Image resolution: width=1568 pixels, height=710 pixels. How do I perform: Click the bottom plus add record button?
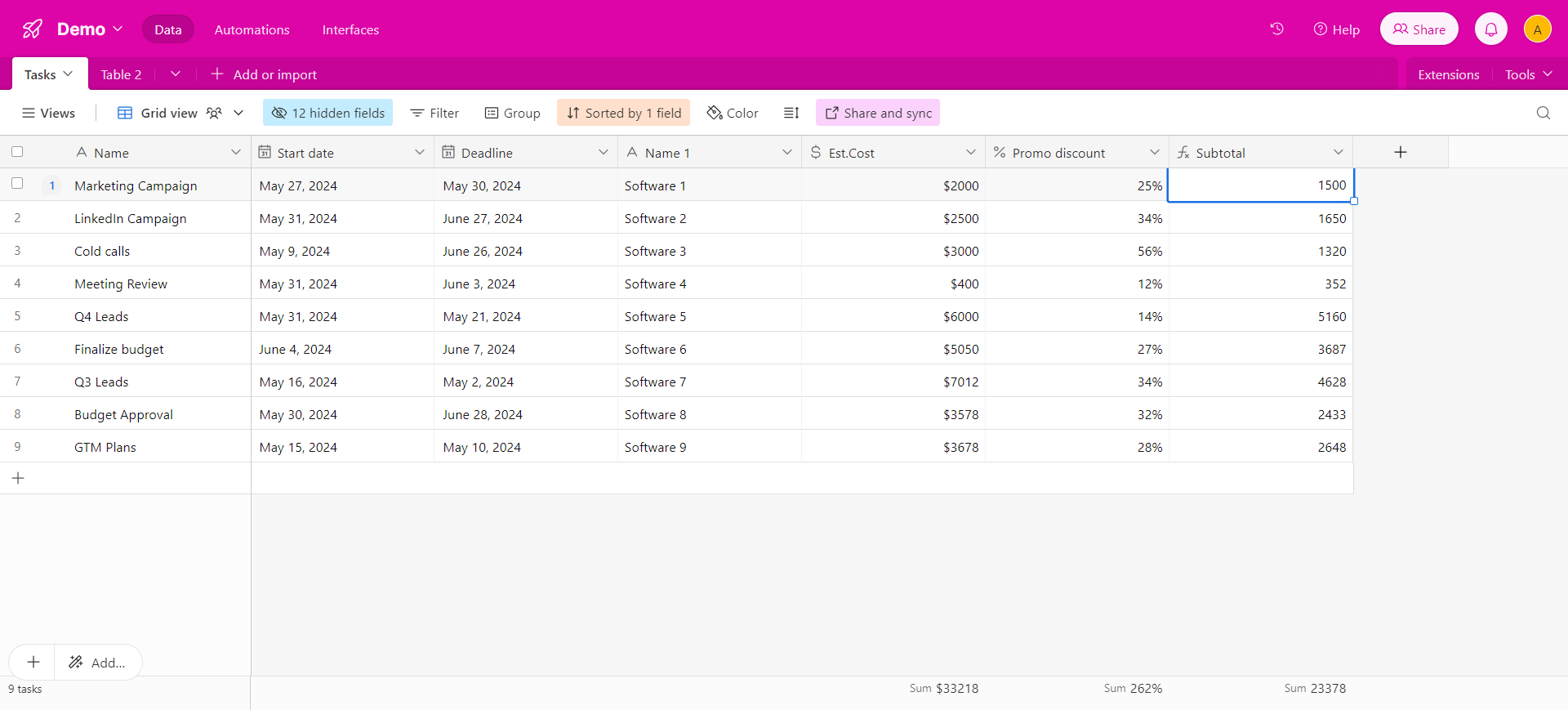(x=33, y=662)
